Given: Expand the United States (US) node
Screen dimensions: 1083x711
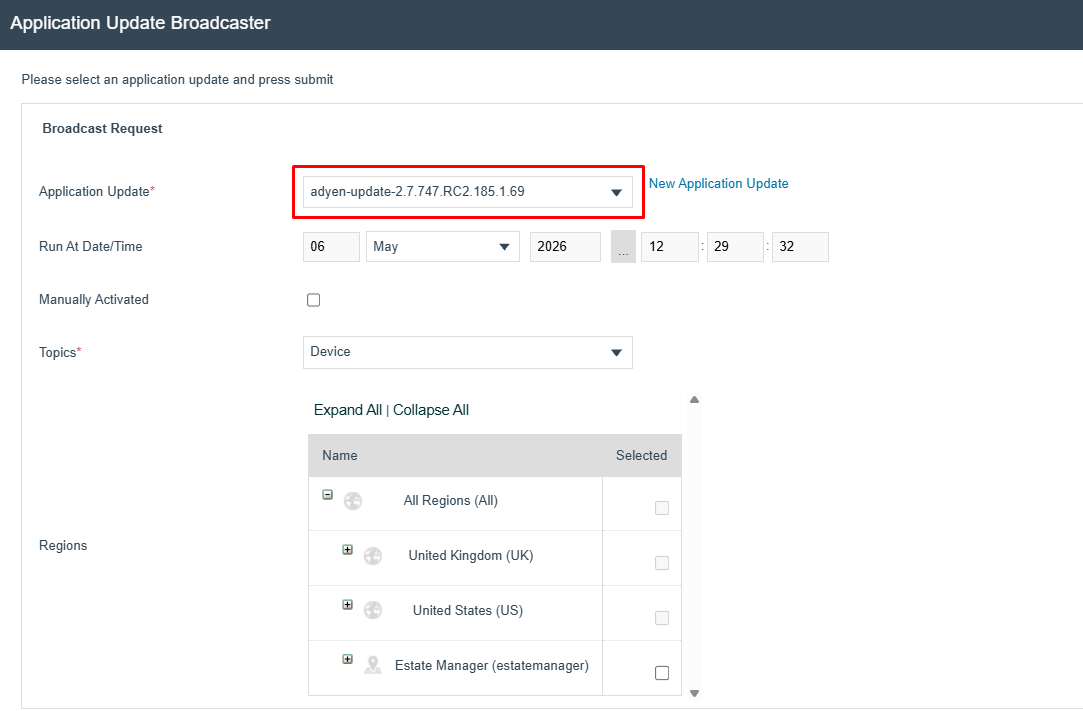Looking at the screenshot, I should click(347, 605).
